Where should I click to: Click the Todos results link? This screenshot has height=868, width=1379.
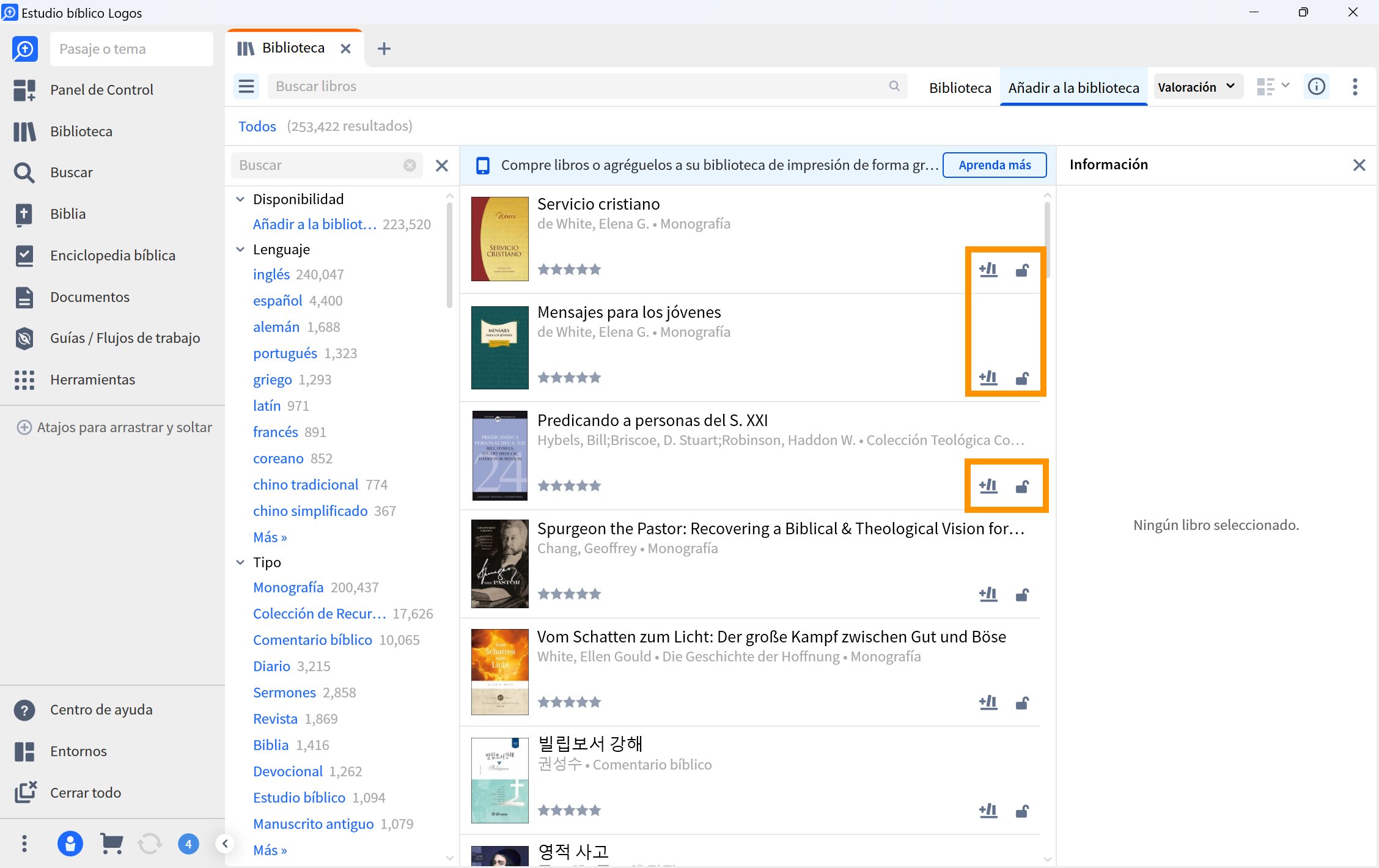point(257,127)
